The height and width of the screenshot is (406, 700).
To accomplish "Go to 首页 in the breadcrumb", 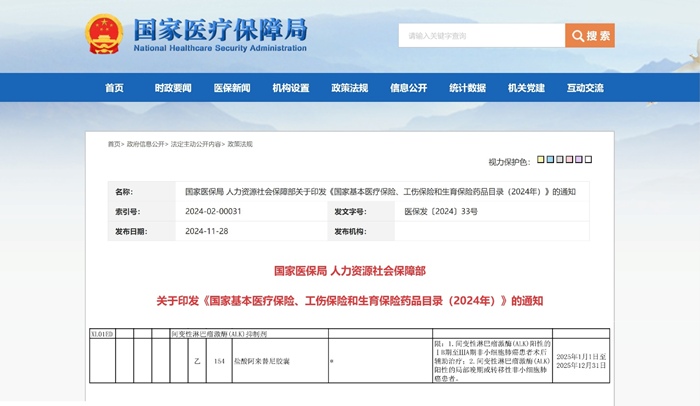I will [114, 144].
